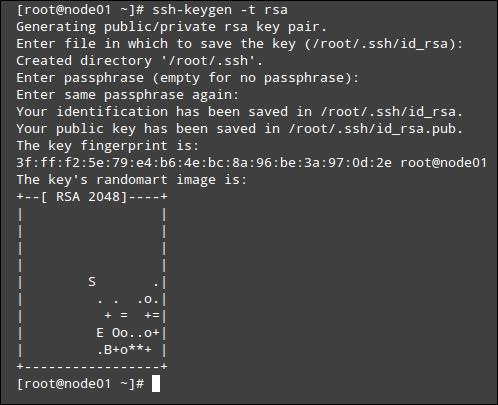This screenshot has height=405, width=498.
Task: Click the root@node01 label after the fingerprint
Action: (443, 163)
